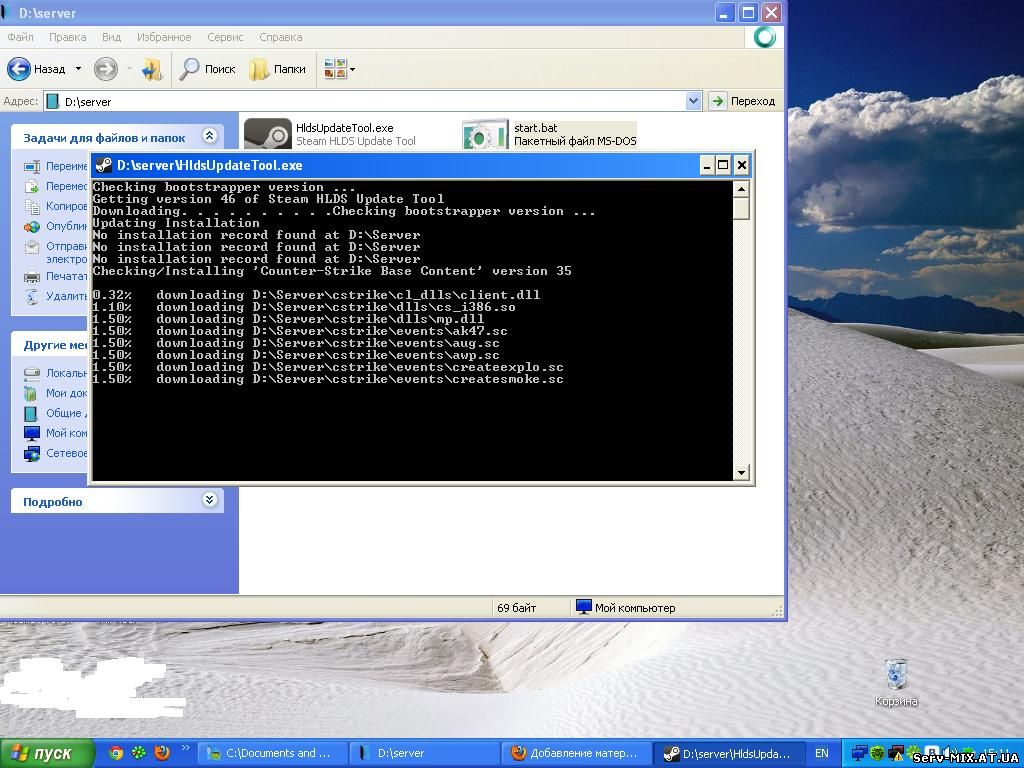Open the Правка menu
Viewport: 1024px width, 768px height.
67,37
